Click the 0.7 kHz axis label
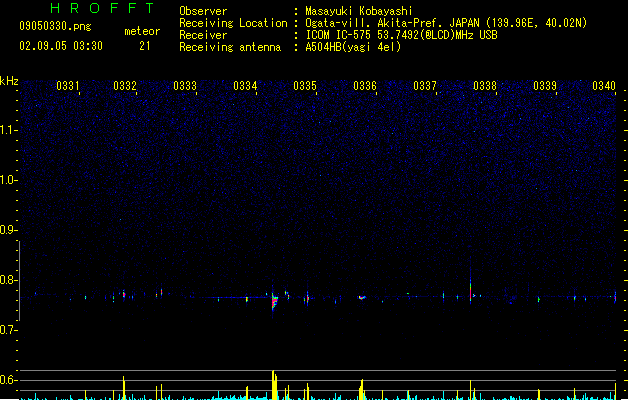The width and height of the screenshot is (629, 400). (x=8, y=330)
